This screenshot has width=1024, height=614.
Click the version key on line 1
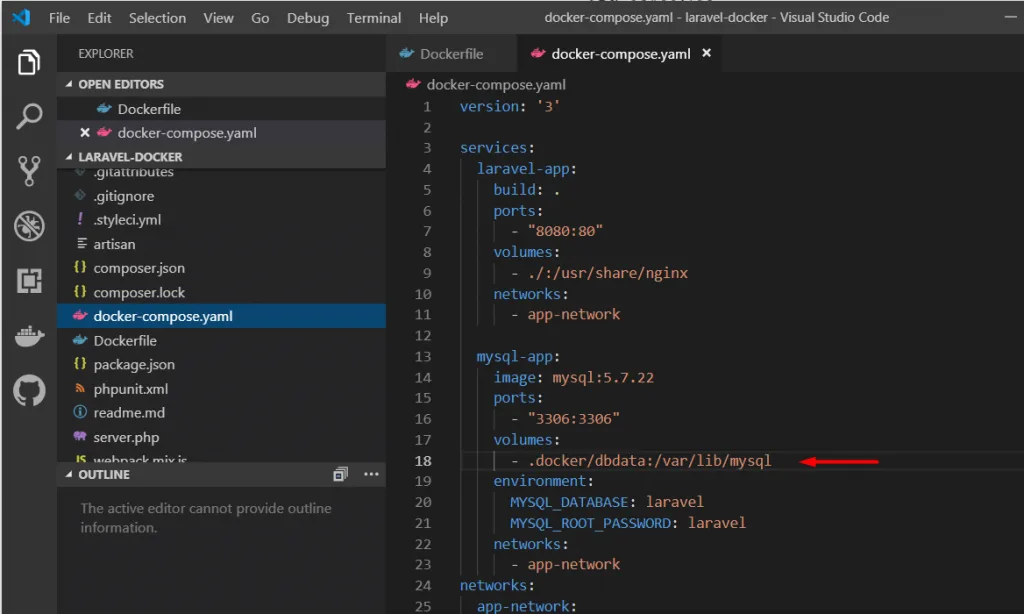(488, 106)
